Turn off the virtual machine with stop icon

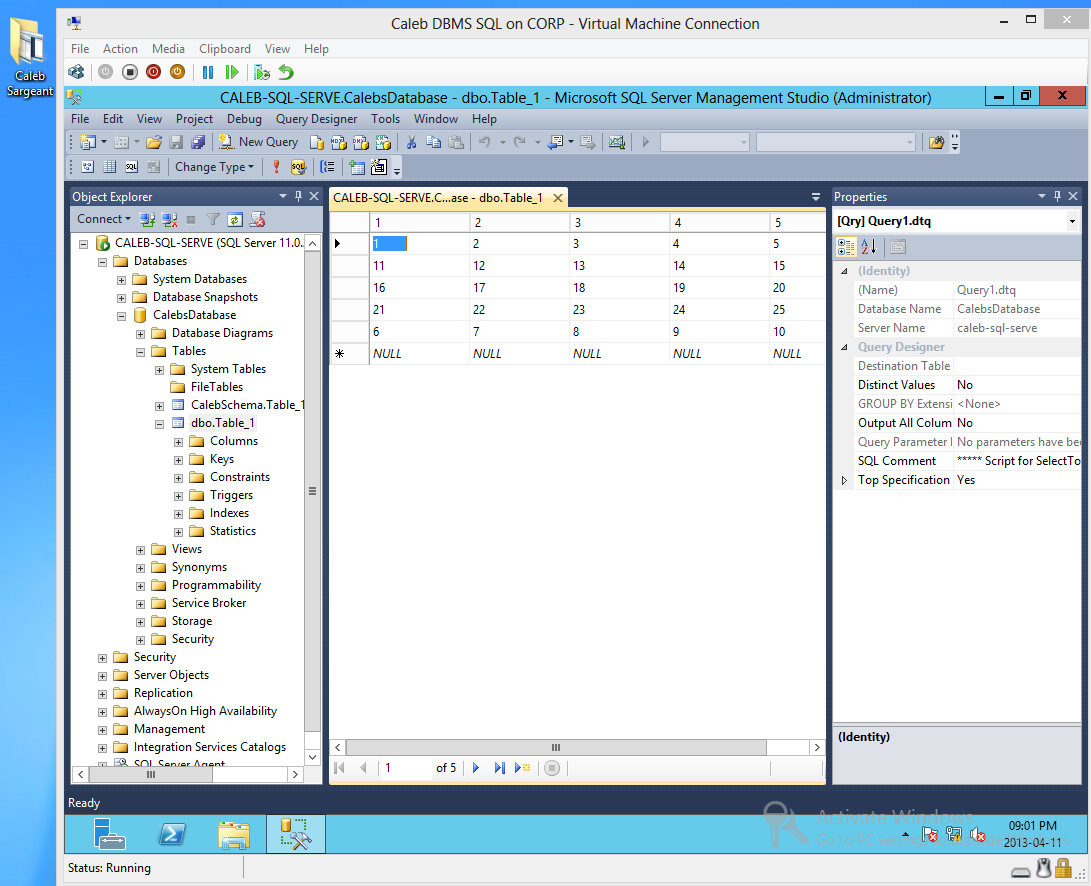(x=129, y=72)
